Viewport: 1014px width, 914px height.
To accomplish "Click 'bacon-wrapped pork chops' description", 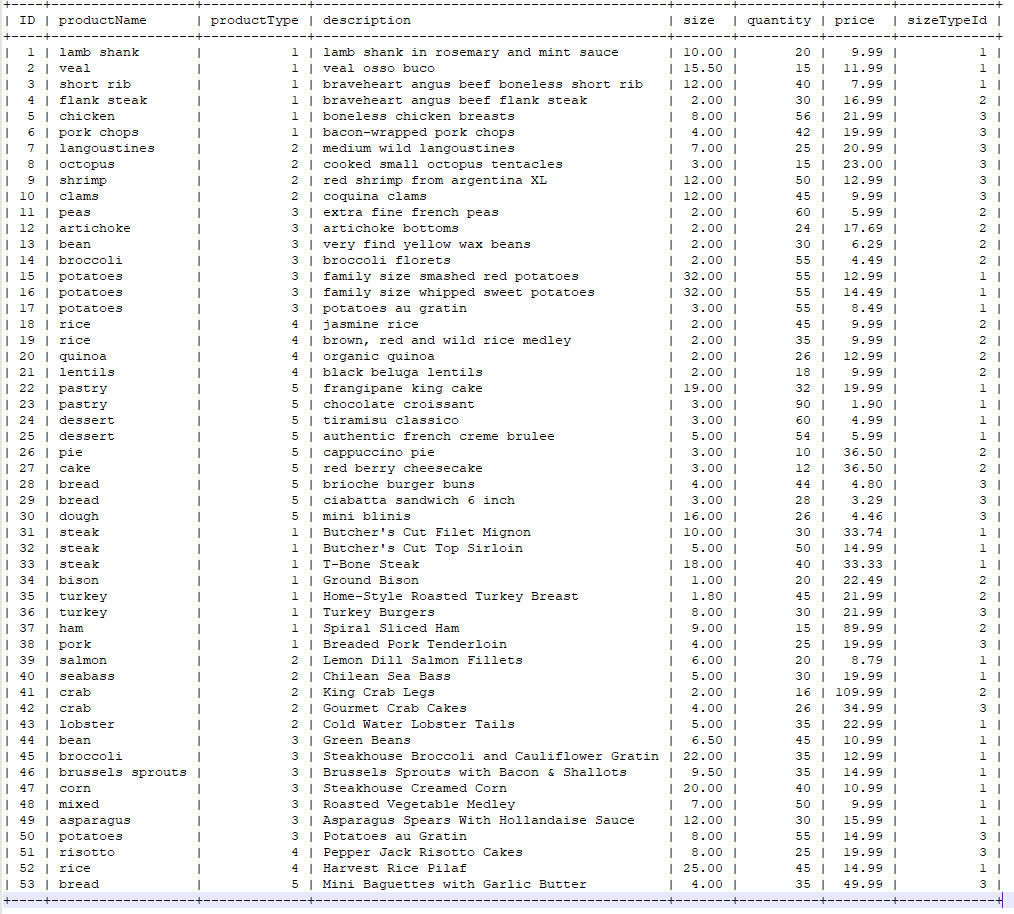I will [x=419, y=133].
